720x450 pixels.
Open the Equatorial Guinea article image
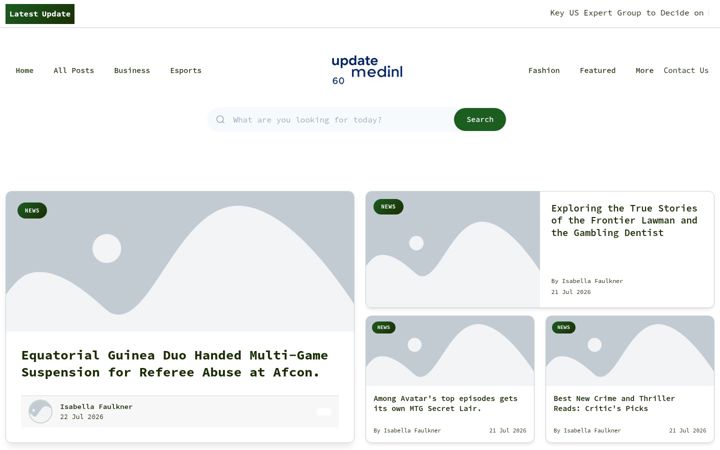[180, 261]
